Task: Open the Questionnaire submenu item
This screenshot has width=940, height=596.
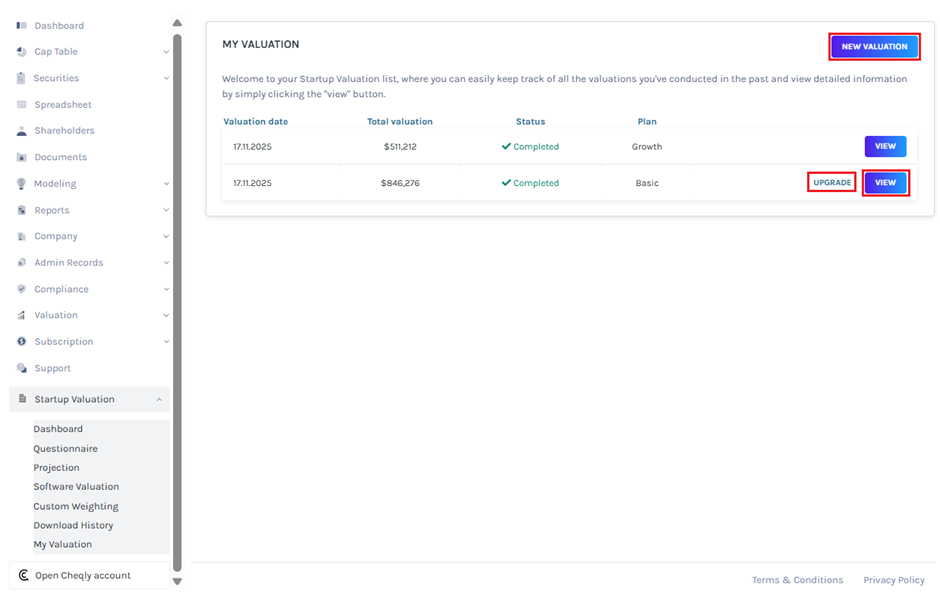Action: point(65,449)
